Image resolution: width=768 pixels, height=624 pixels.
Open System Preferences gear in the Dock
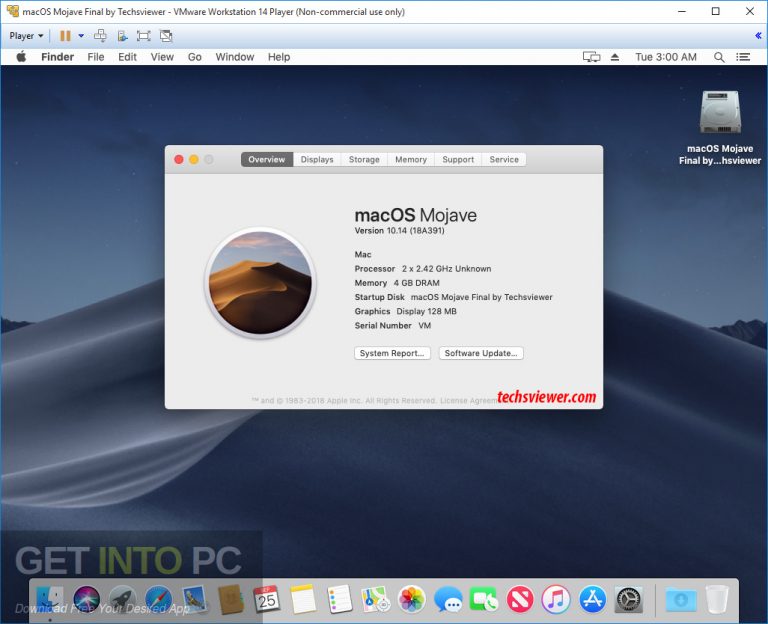[x=628, y=599]
